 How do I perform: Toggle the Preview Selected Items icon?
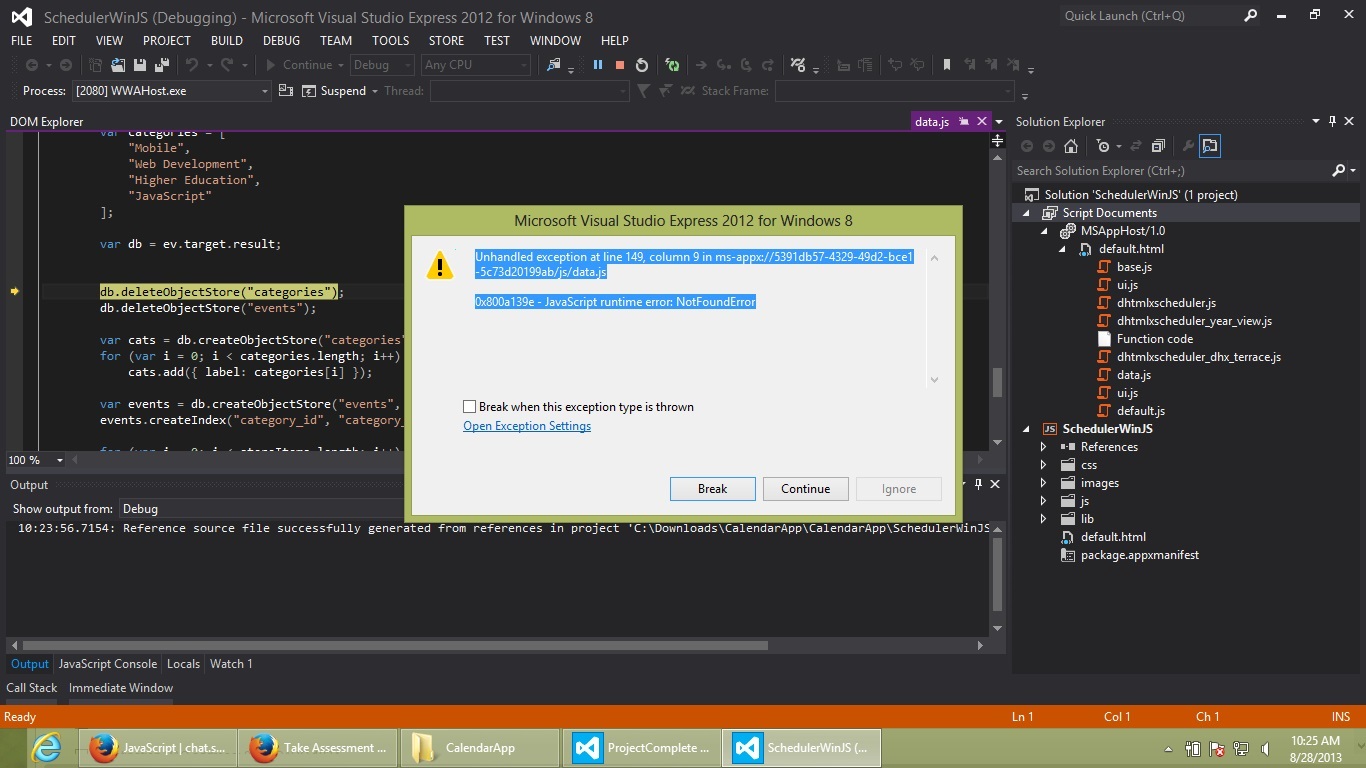coord(1210,146)
